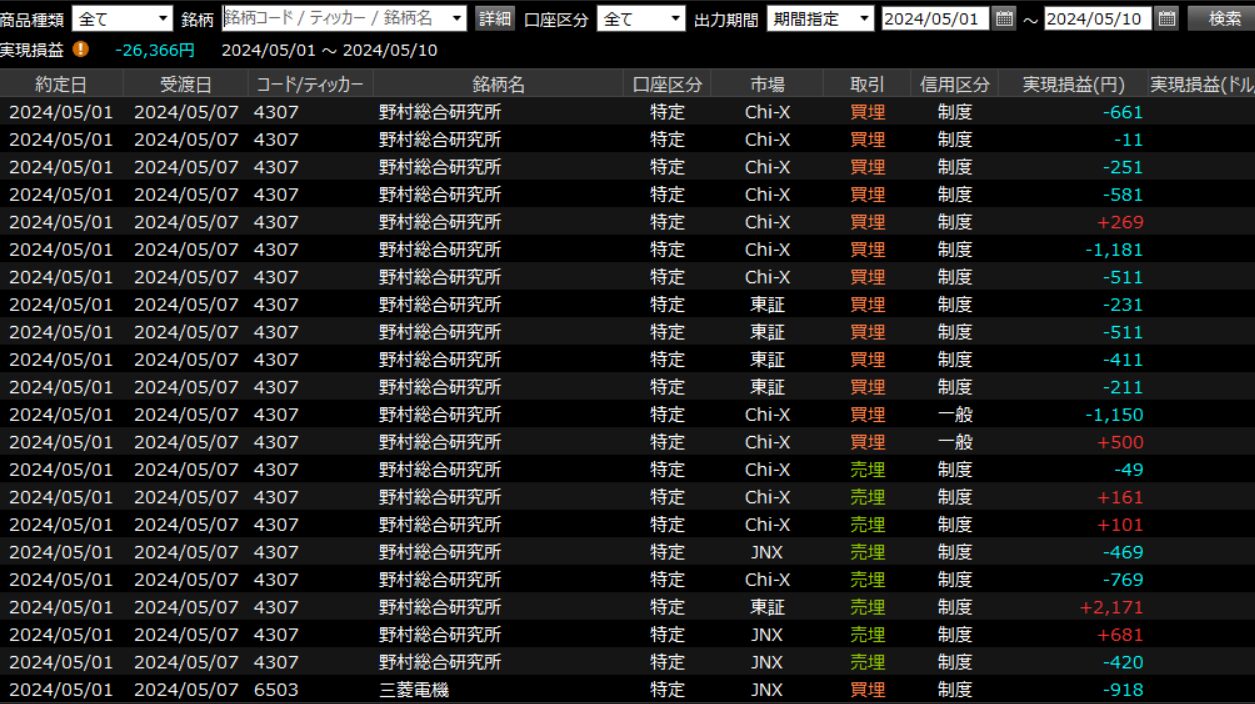
Task: Click the end date field 2024/05/10
Action: [x=1097, y=18]
